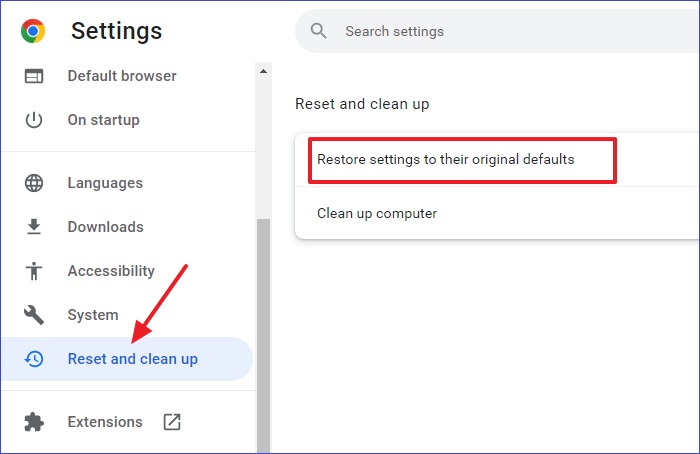Click the sidebar scrollbar up arrow
Viewport: 700px width, 454px height.
click(264, 71)
